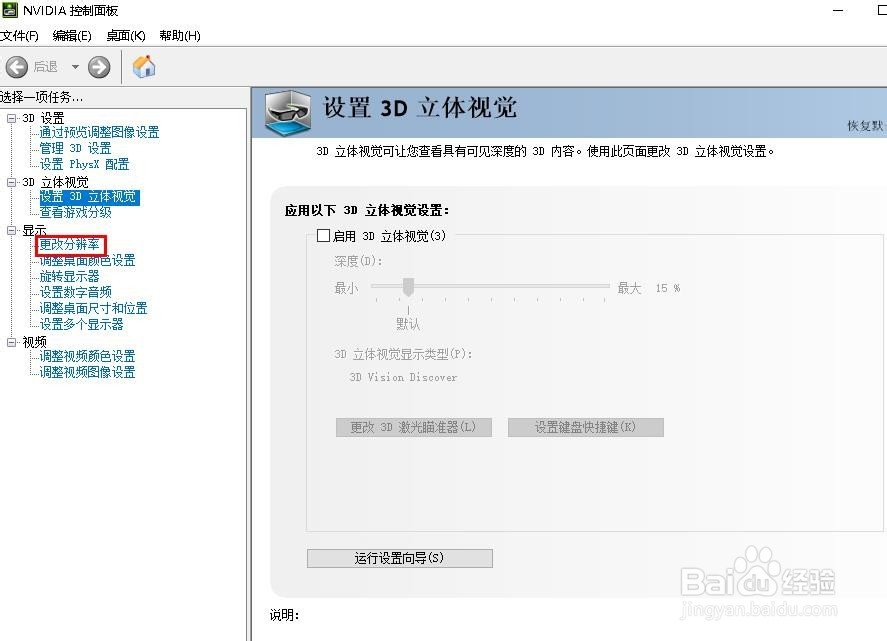Select 设置 PhysX 配置 in the sidebar

[85, 163]
